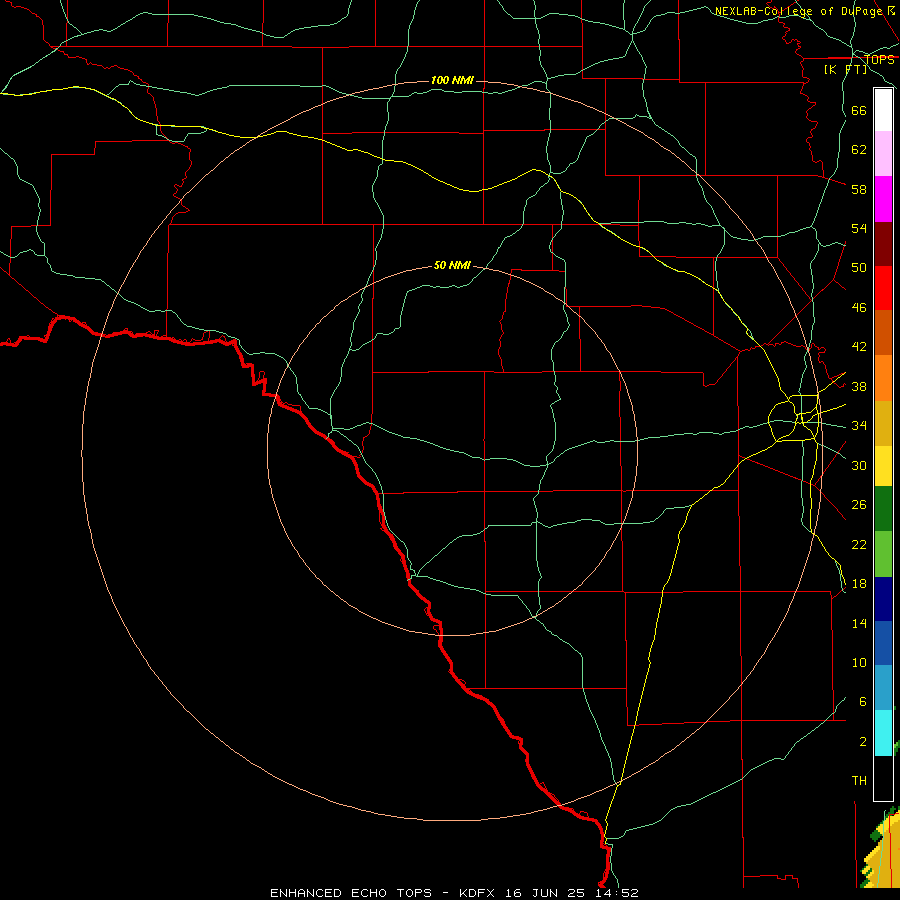Image resolution: width=900 pixels, height=900 pixels.
Task: Click the '14' legend value
Action: coord(859,623)
